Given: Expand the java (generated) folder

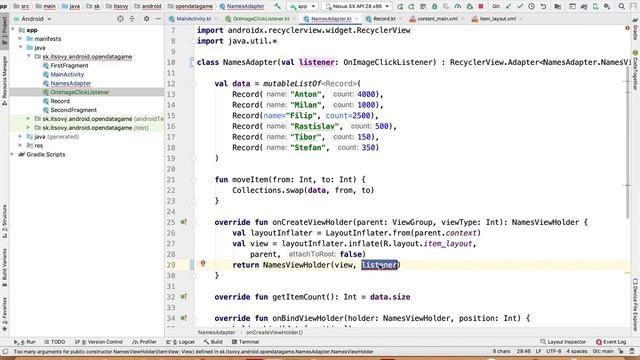Looking at the screenshot, I should [x=20, y=136].
